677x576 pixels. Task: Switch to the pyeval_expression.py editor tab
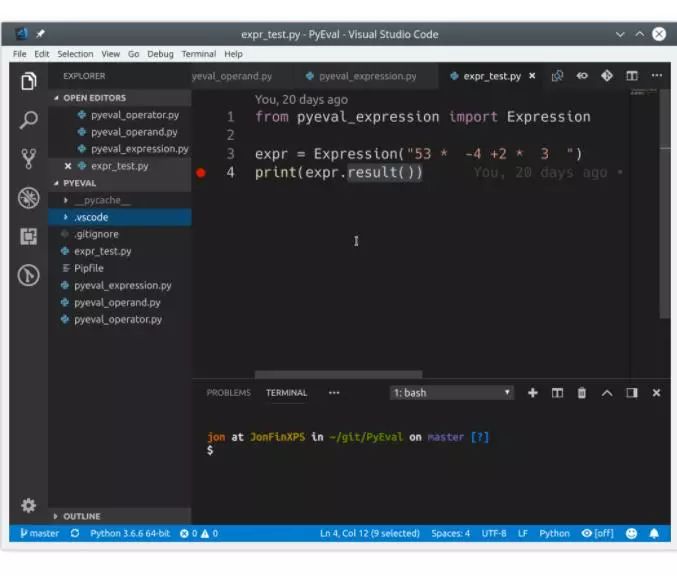click(x=365, y=76)
